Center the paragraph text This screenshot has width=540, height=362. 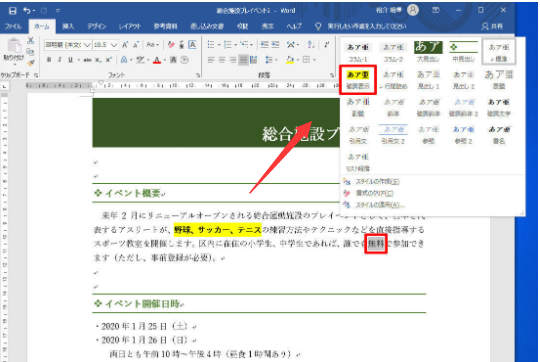coord(222,60)
